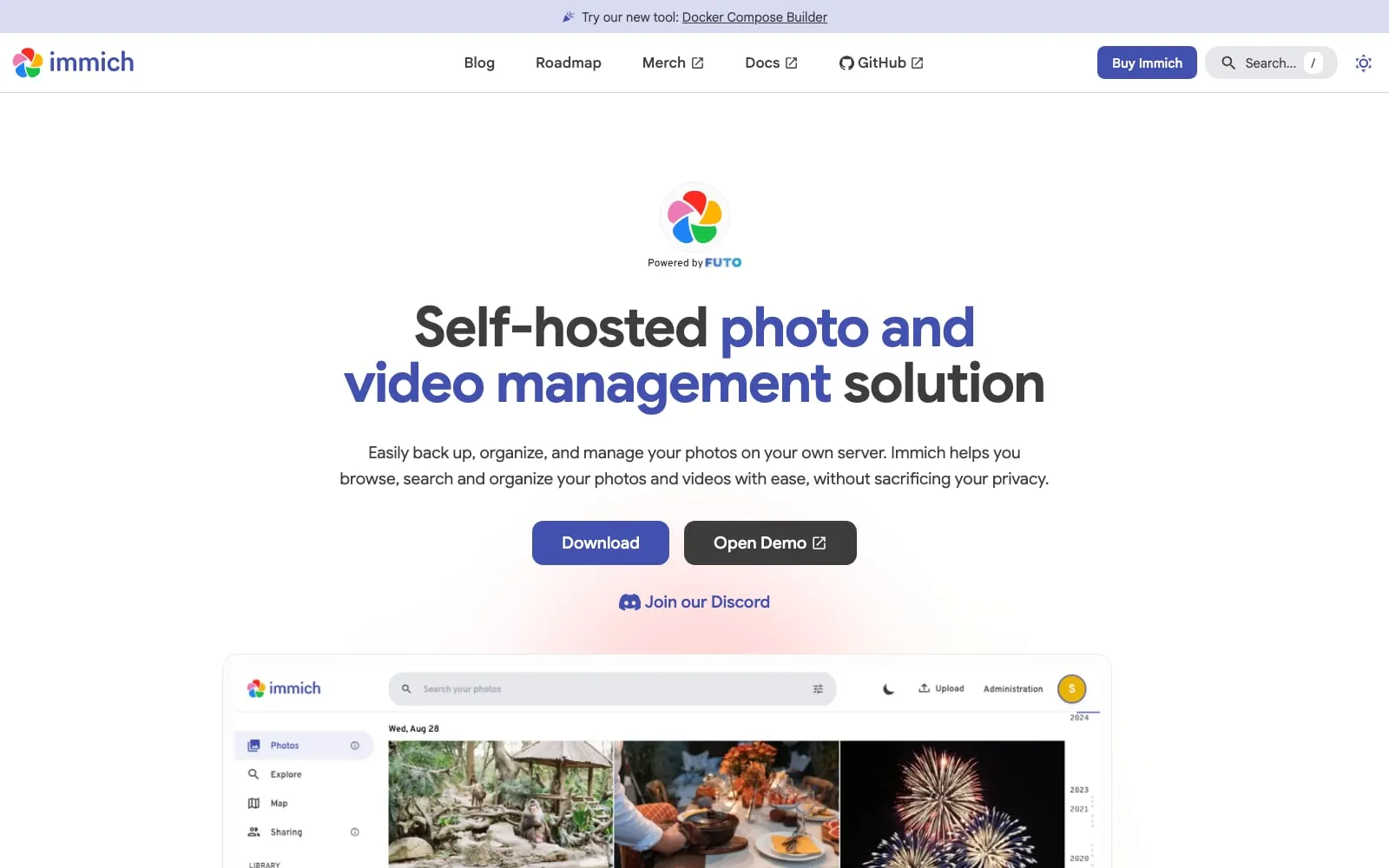Click the large Immich flower logo

click(694, 217)
